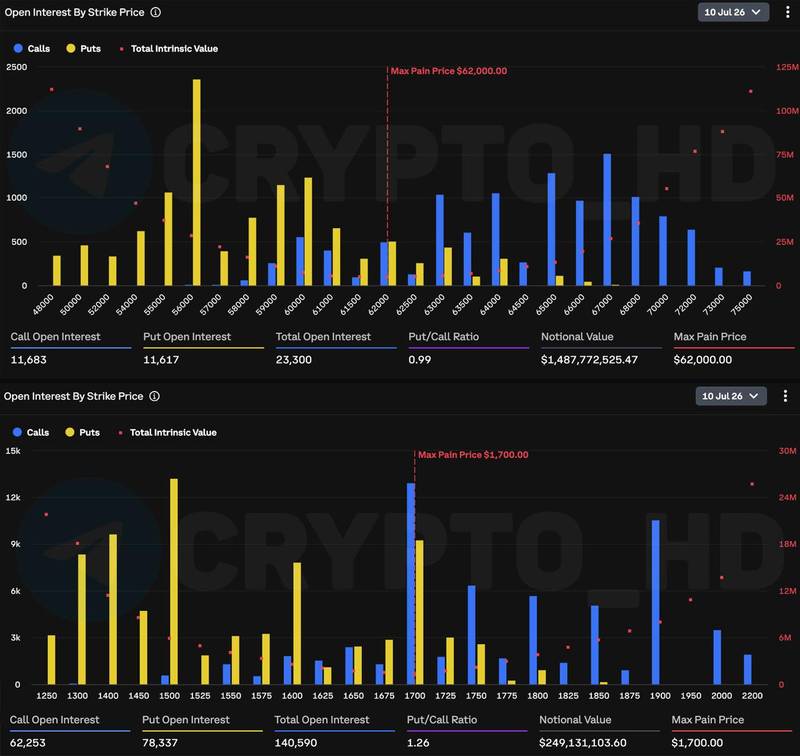Click the 62000 strike axis label
The height and width of the screenshot is (756, 800).
tap(379, 305)
